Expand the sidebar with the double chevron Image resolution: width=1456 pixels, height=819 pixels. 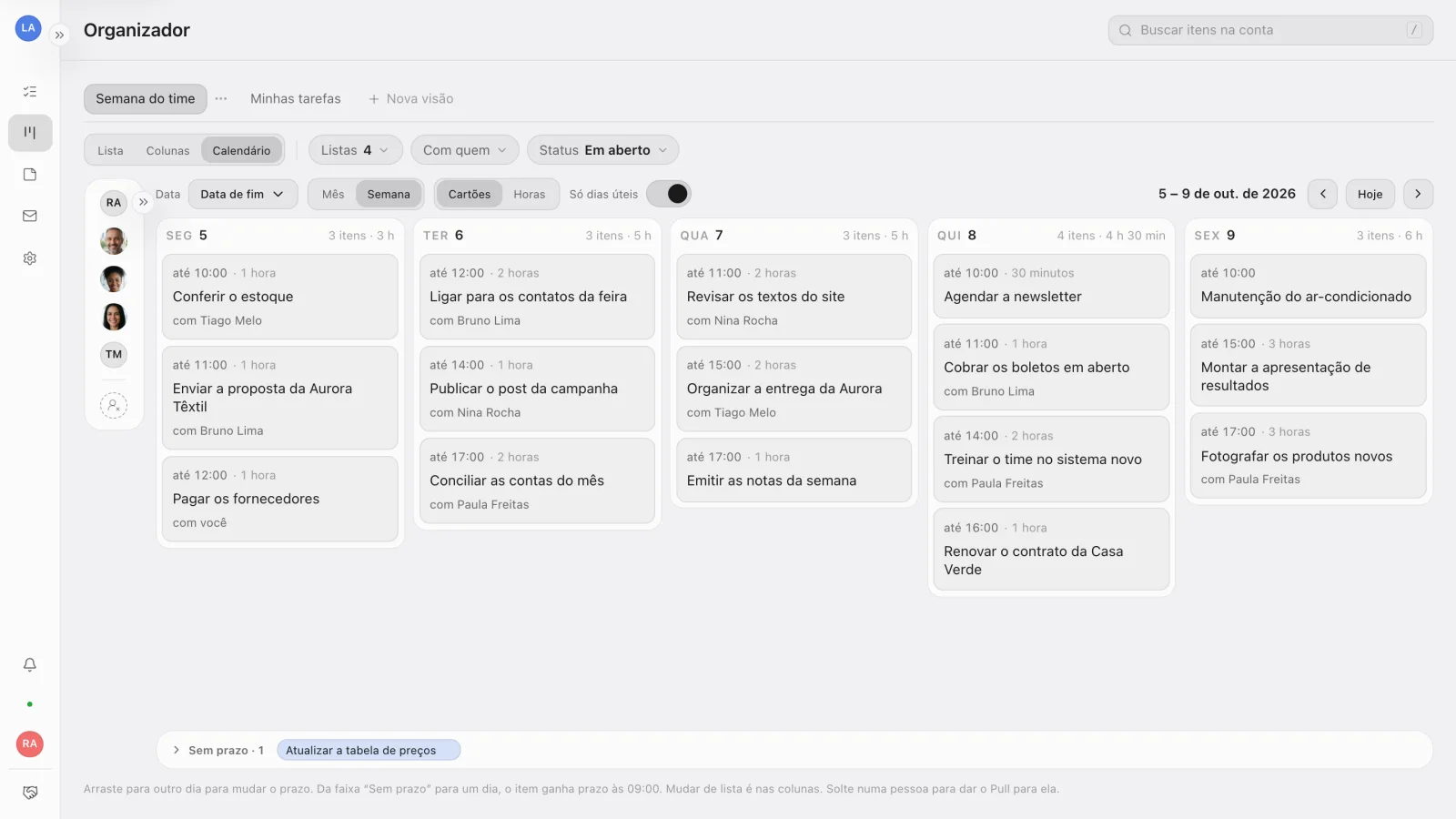tap(59, 35)
